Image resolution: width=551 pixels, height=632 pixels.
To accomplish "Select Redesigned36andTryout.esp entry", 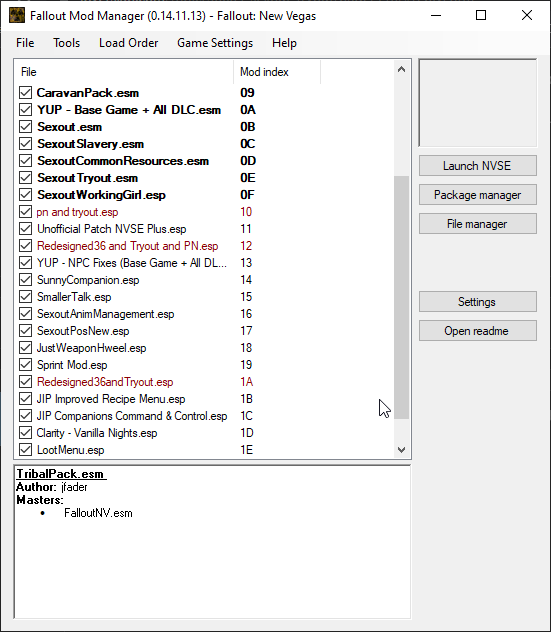I will pos(105,382).
